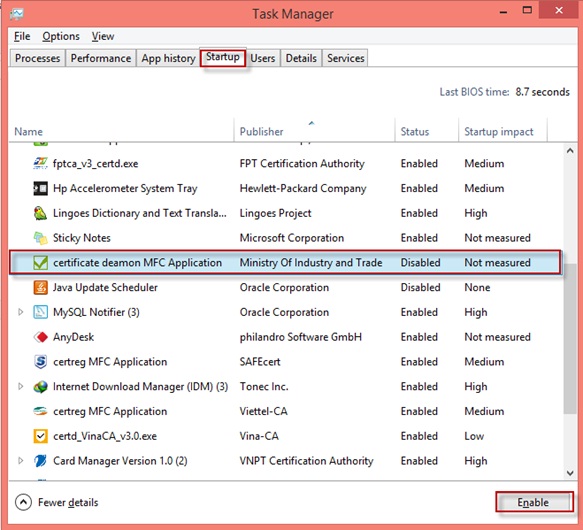Switch to the Users tab

(x=262, y=58)
